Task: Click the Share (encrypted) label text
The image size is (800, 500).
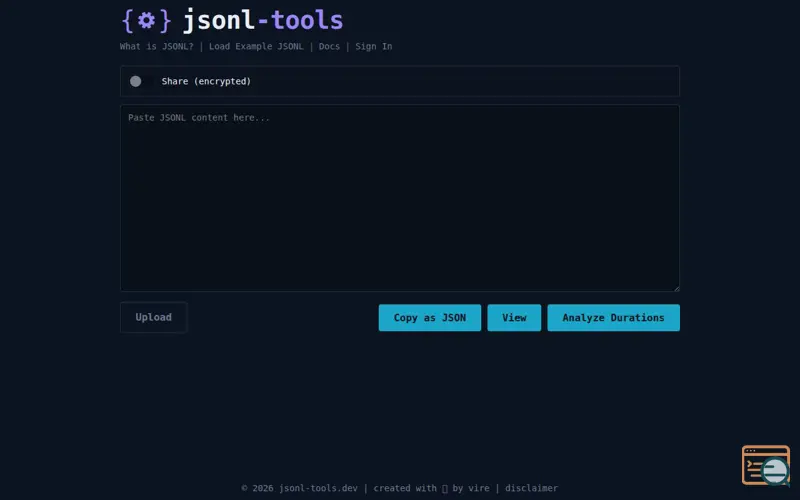Action: [206, 81]
